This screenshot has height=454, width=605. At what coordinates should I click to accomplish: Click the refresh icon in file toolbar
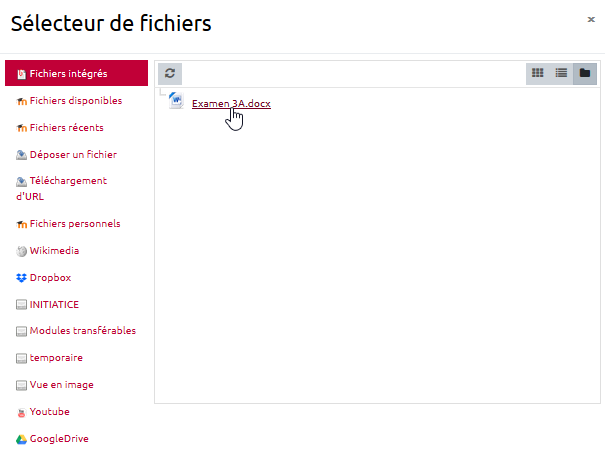pyautogui.click(x=170, y=73)
